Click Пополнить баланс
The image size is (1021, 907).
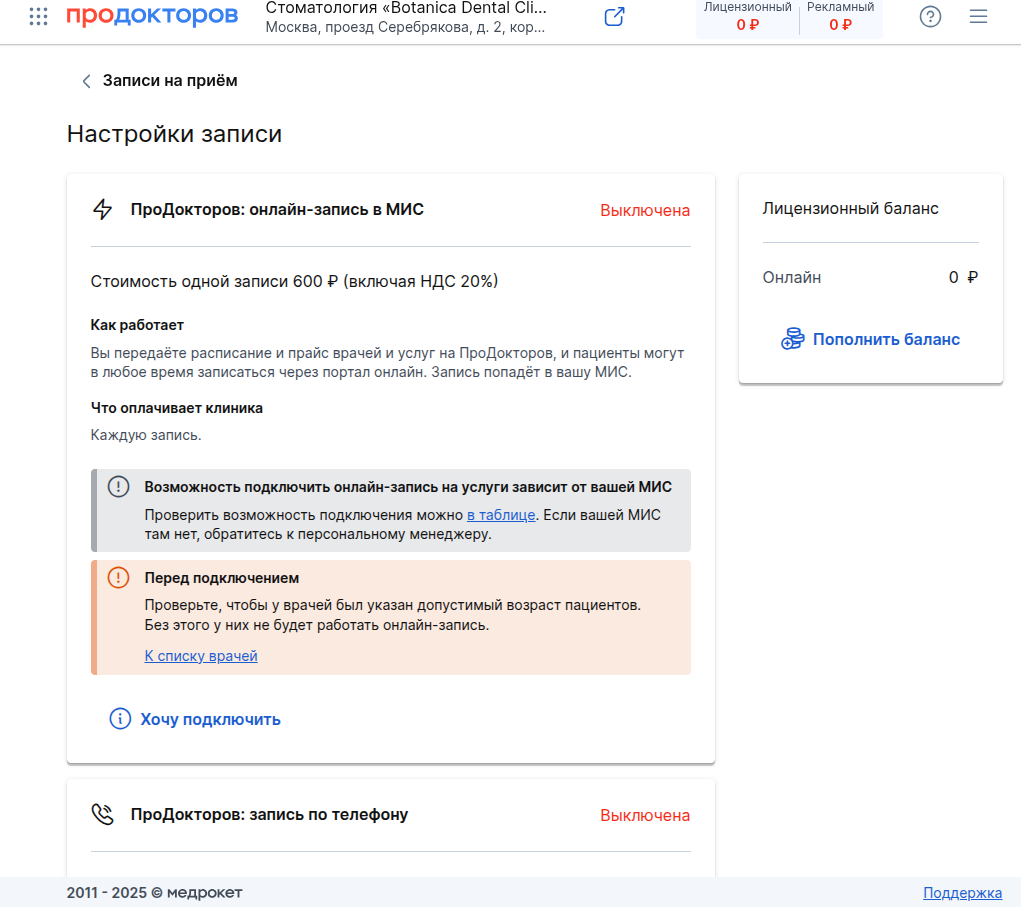coord(886,339)
